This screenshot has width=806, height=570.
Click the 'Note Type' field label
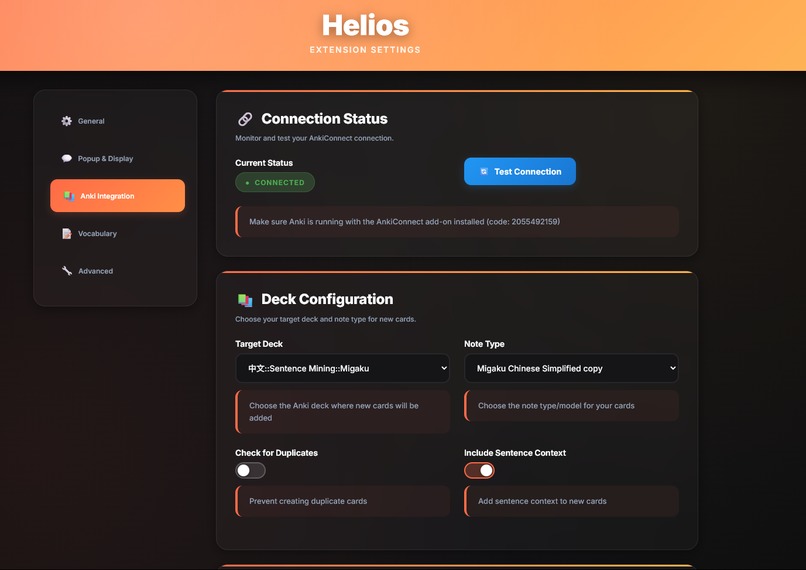484,344
